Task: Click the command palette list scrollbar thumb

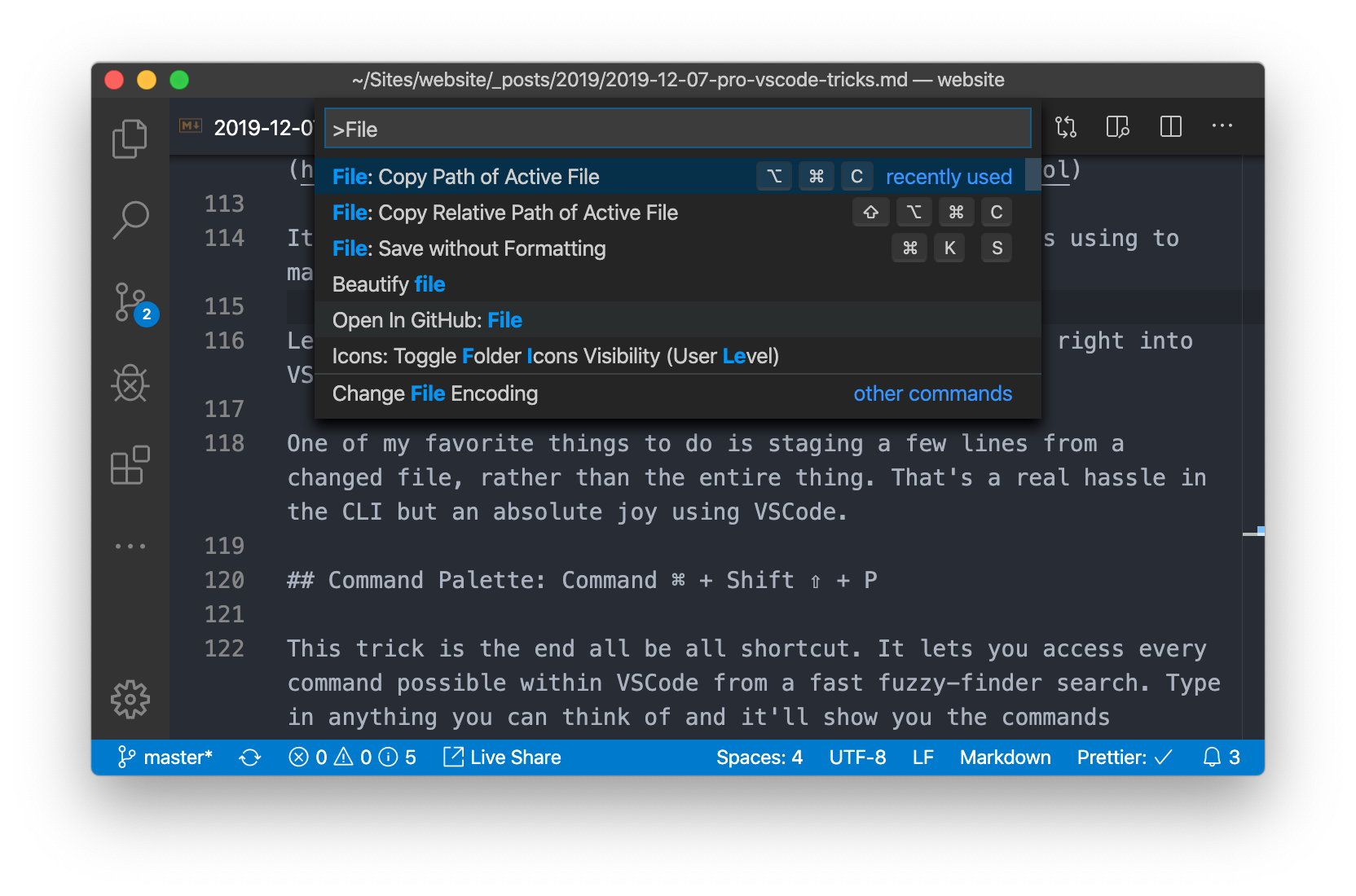Action: point(1032,175)
